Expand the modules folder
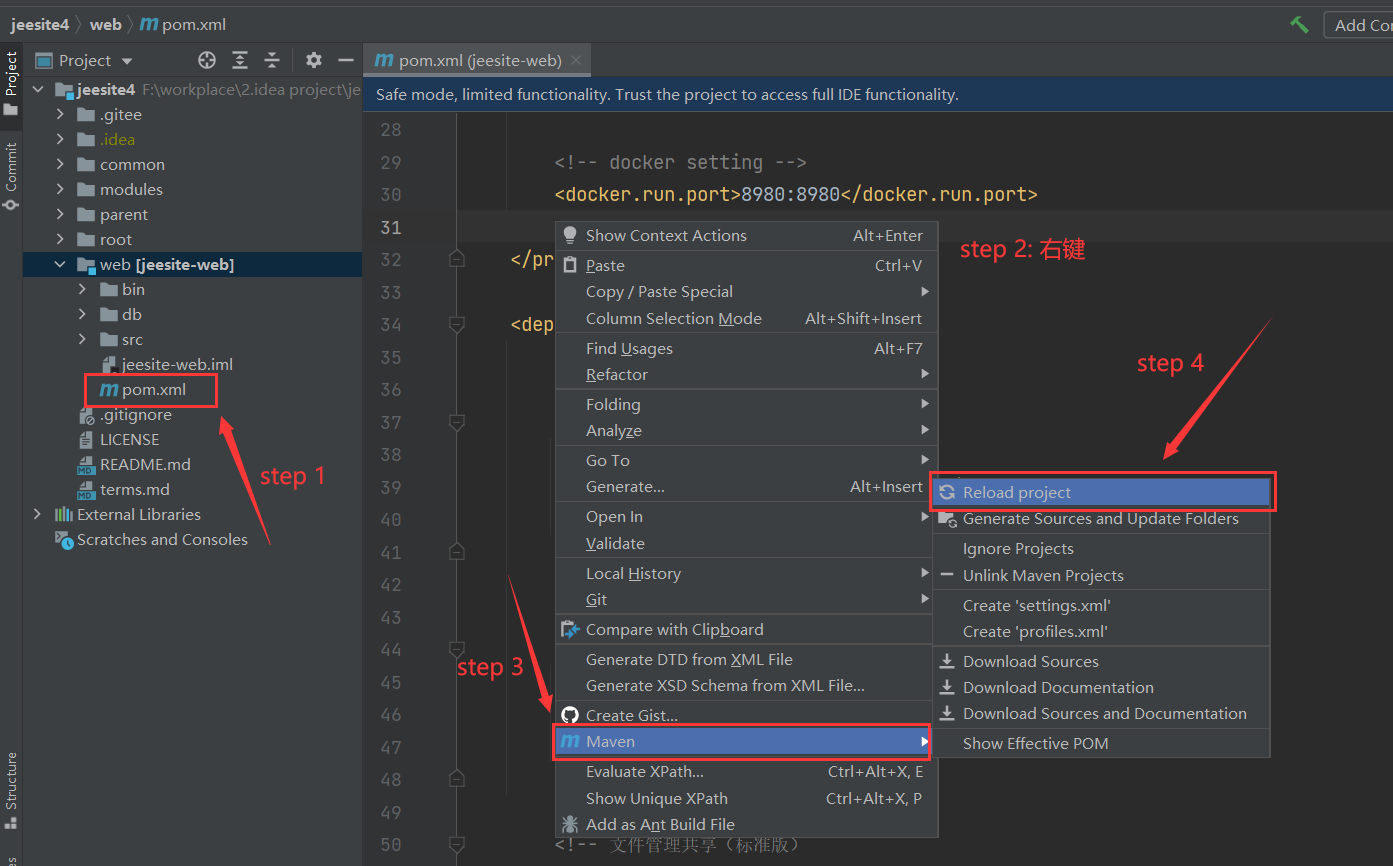This screenshot has width=1393, height=866. point(60,189)
